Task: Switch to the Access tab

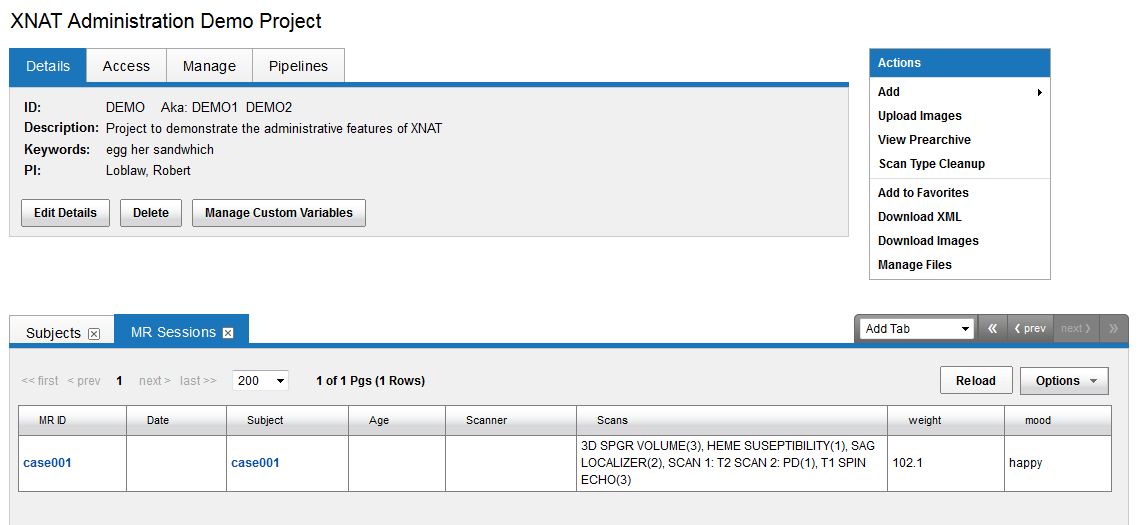Action: [126, 66]
